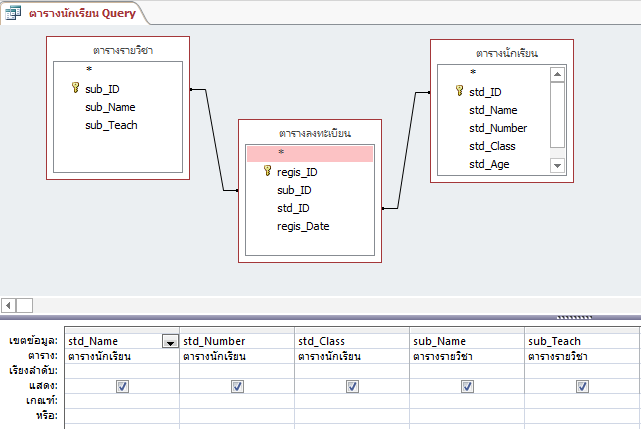Click the criteria cell under std_Name

point(122,399)
